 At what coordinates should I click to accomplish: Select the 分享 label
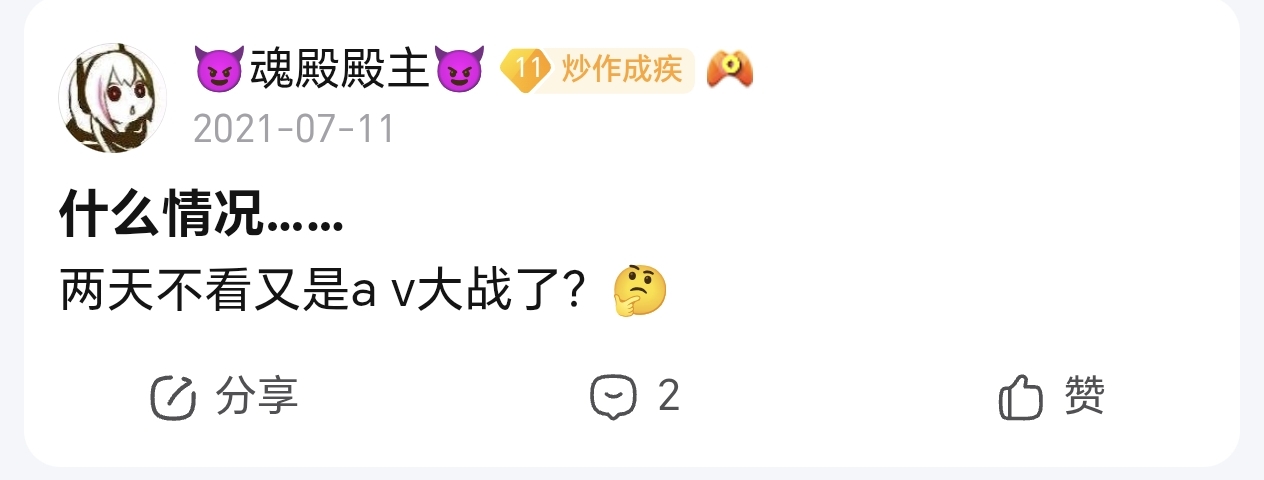point(257,397)
